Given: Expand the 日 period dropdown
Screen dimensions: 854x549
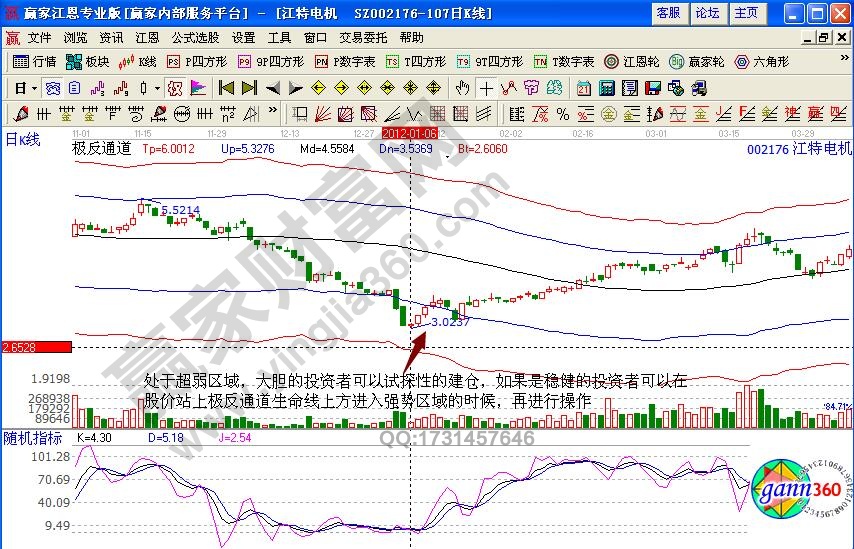Looking at the screenshot, I should (x=26, y=88).
